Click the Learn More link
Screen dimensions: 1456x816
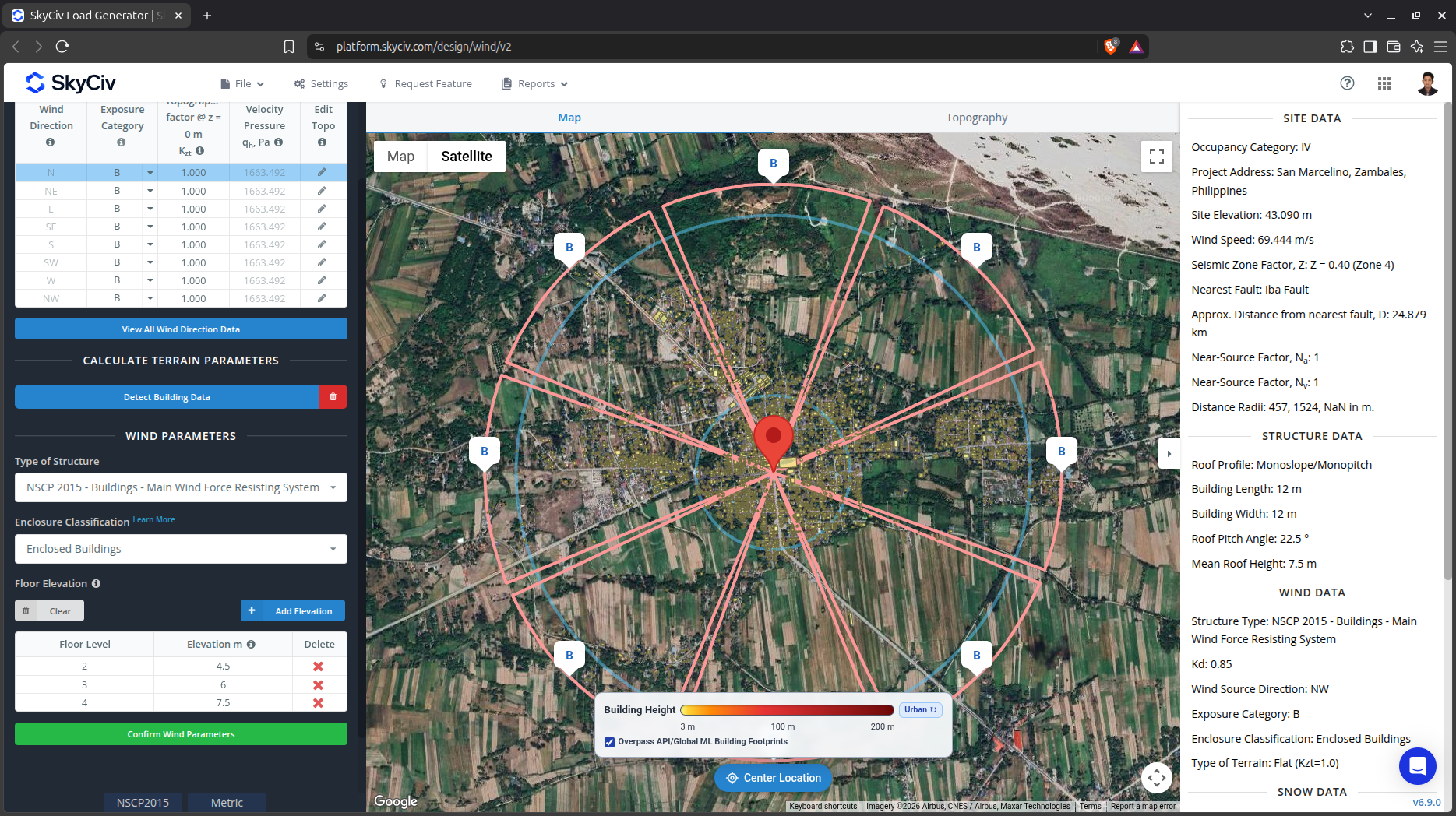(153, 519)
